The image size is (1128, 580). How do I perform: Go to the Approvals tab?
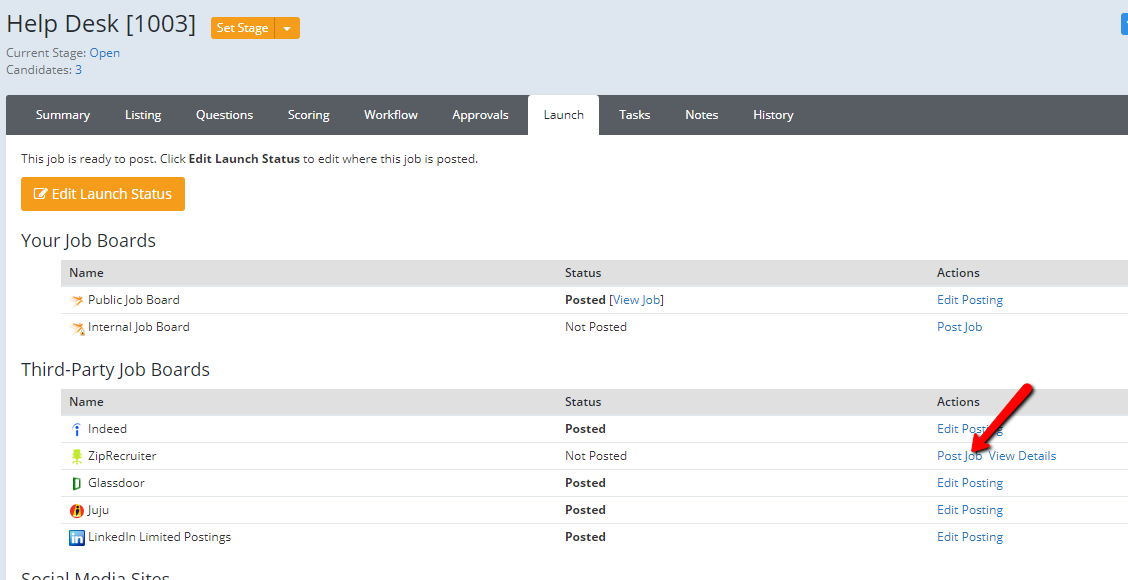point(480,115)
